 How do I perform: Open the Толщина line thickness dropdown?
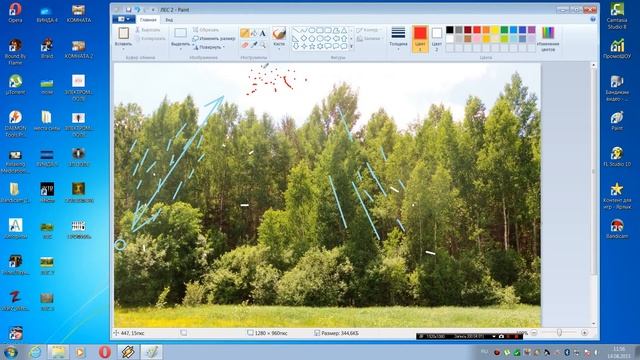pos(398,38)
